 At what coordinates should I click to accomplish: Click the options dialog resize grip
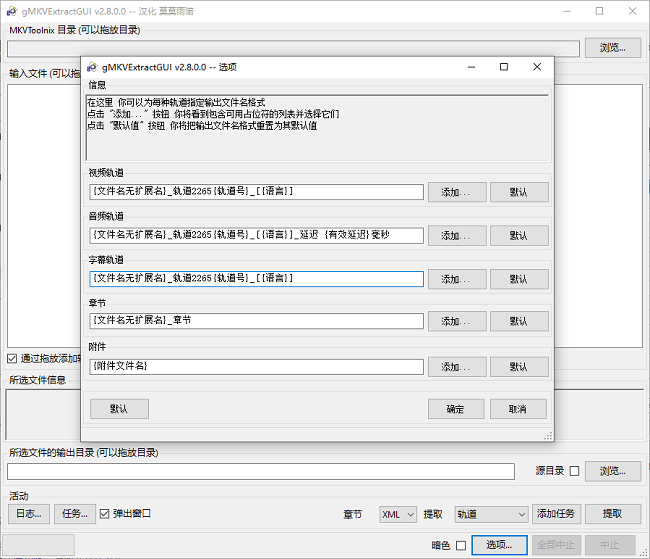click(548, 435)
